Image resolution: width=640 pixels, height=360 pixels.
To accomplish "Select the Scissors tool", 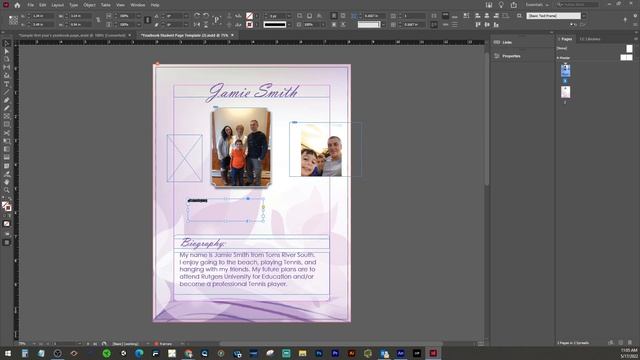I will 7,133.
